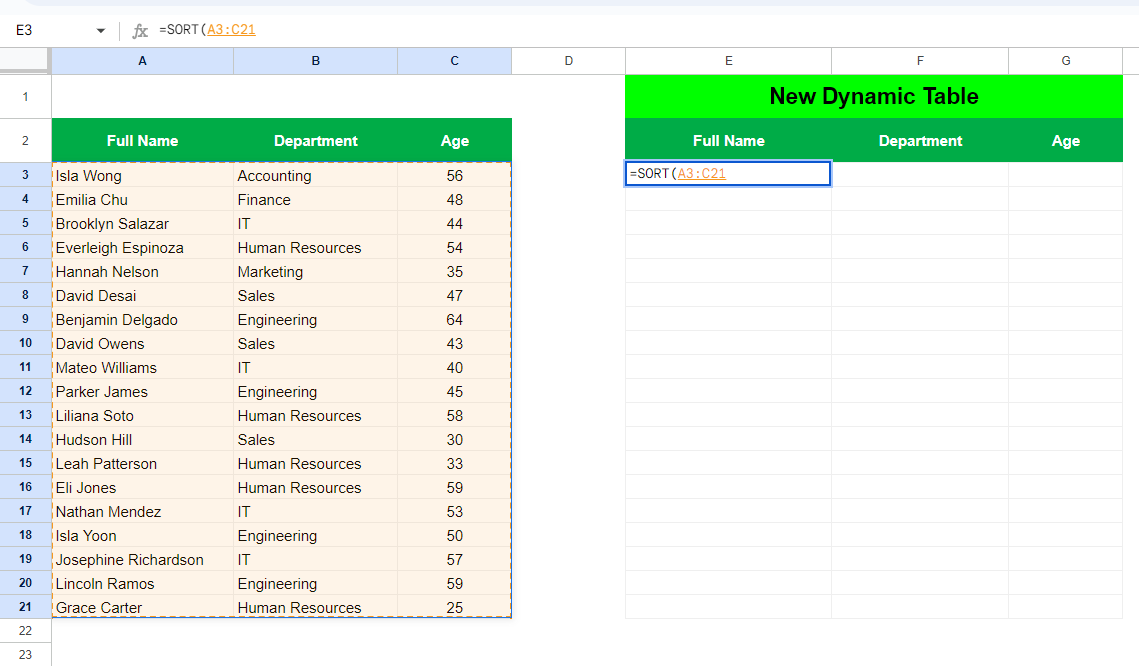
Task: Click Full Name header in column A
Action: [142, 141]
